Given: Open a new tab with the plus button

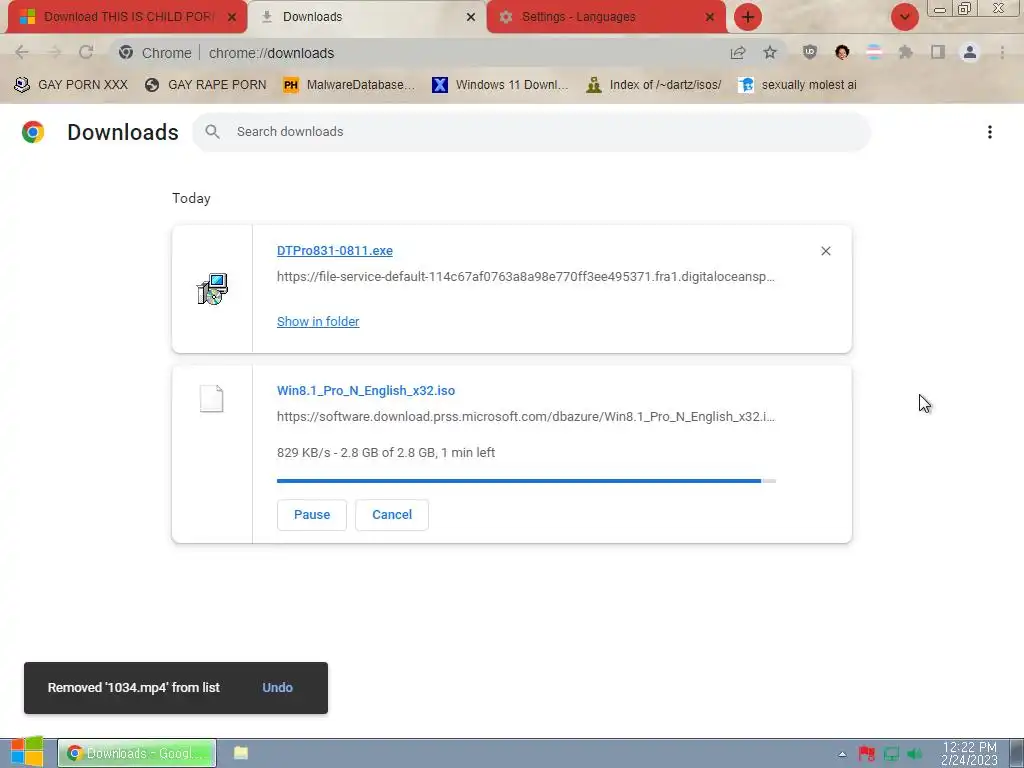Looking at the screenshot, I should (748, 17).
